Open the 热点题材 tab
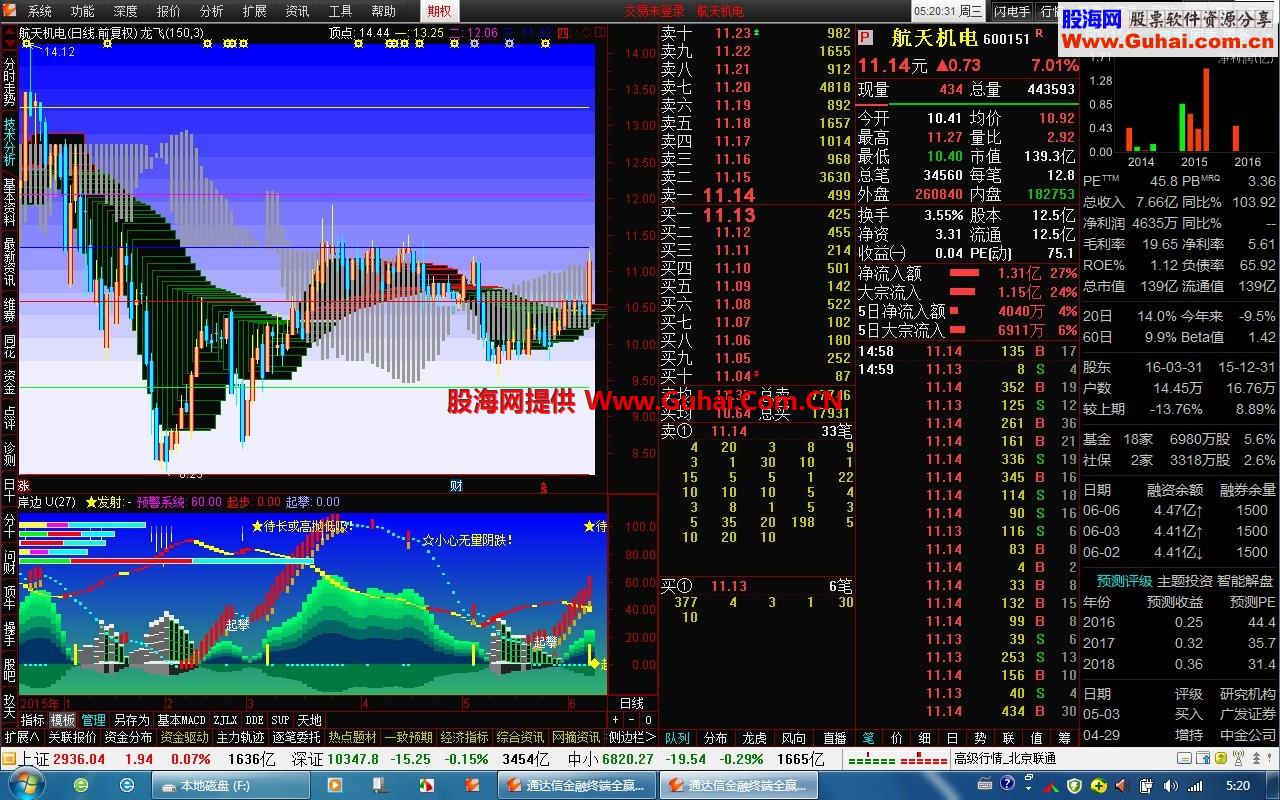 pos(353,737)
